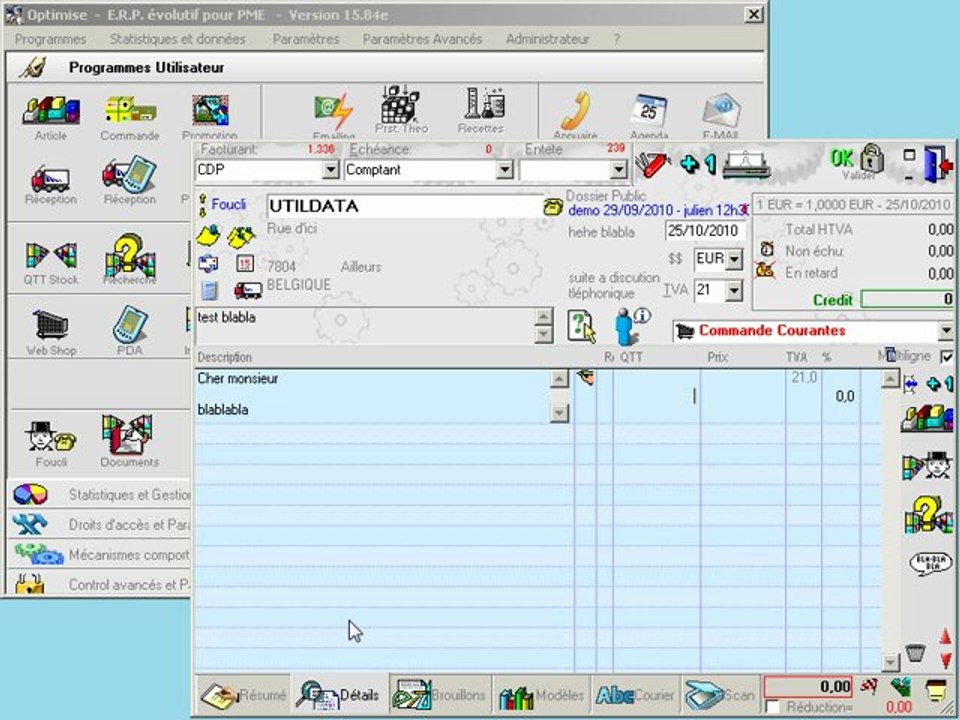Click the Bla-bla-bla speech bubble icon
Screen dimensions: 960x720
[929, 563]
